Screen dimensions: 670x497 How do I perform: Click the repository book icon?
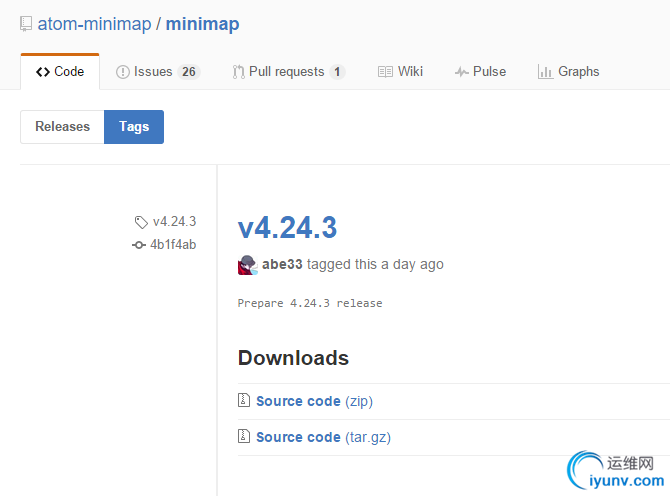pyautogui.click(x=26, y=24)
